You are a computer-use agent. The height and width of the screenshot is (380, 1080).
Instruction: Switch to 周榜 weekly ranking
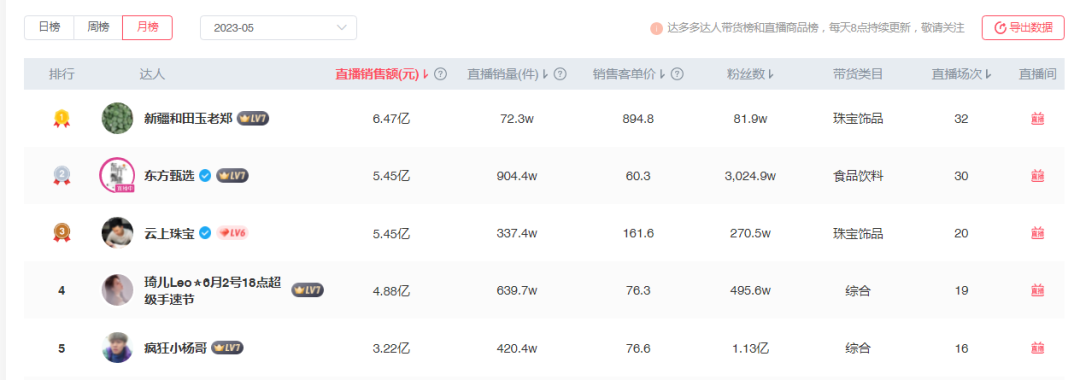(98, 28)
